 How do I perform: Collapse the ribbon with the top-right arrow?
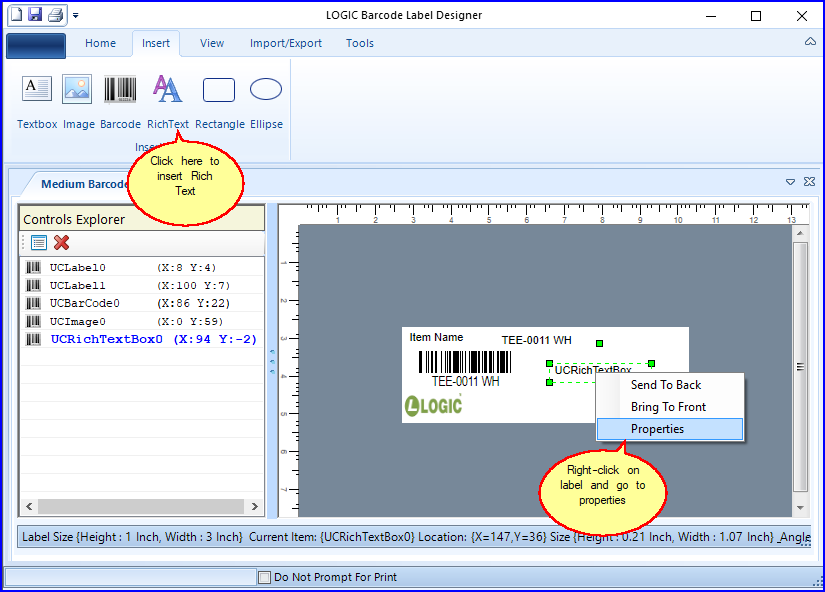coord(810,42)
